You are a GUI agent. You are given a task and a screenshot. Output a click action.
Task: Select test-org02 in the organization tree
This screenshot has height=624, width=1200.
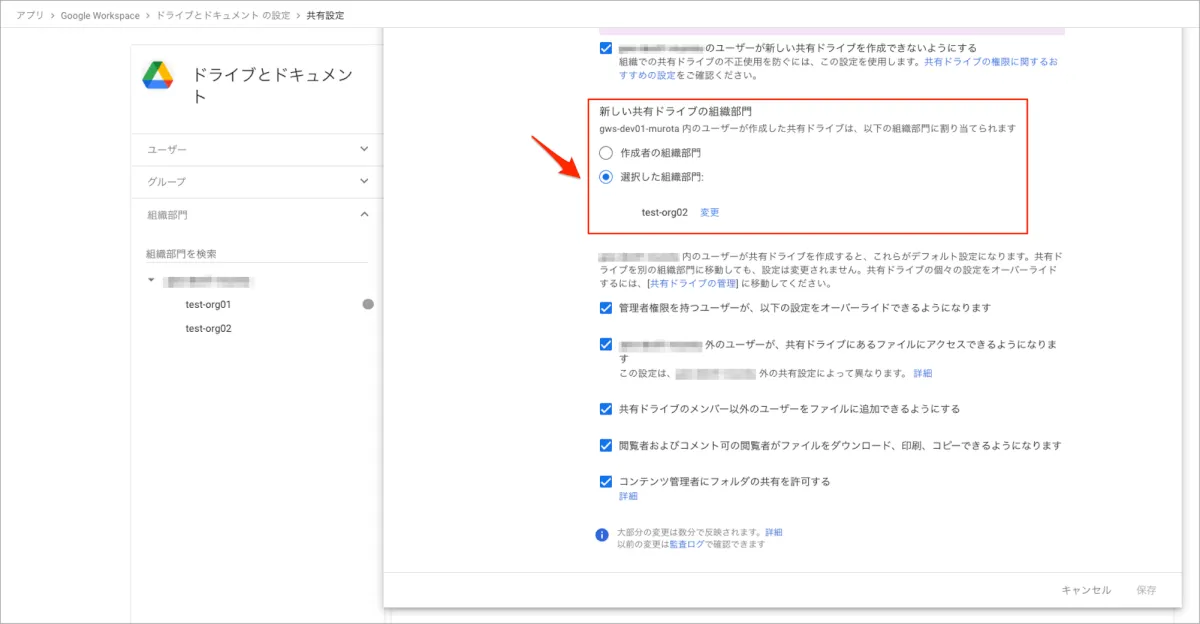click(208, 328)
